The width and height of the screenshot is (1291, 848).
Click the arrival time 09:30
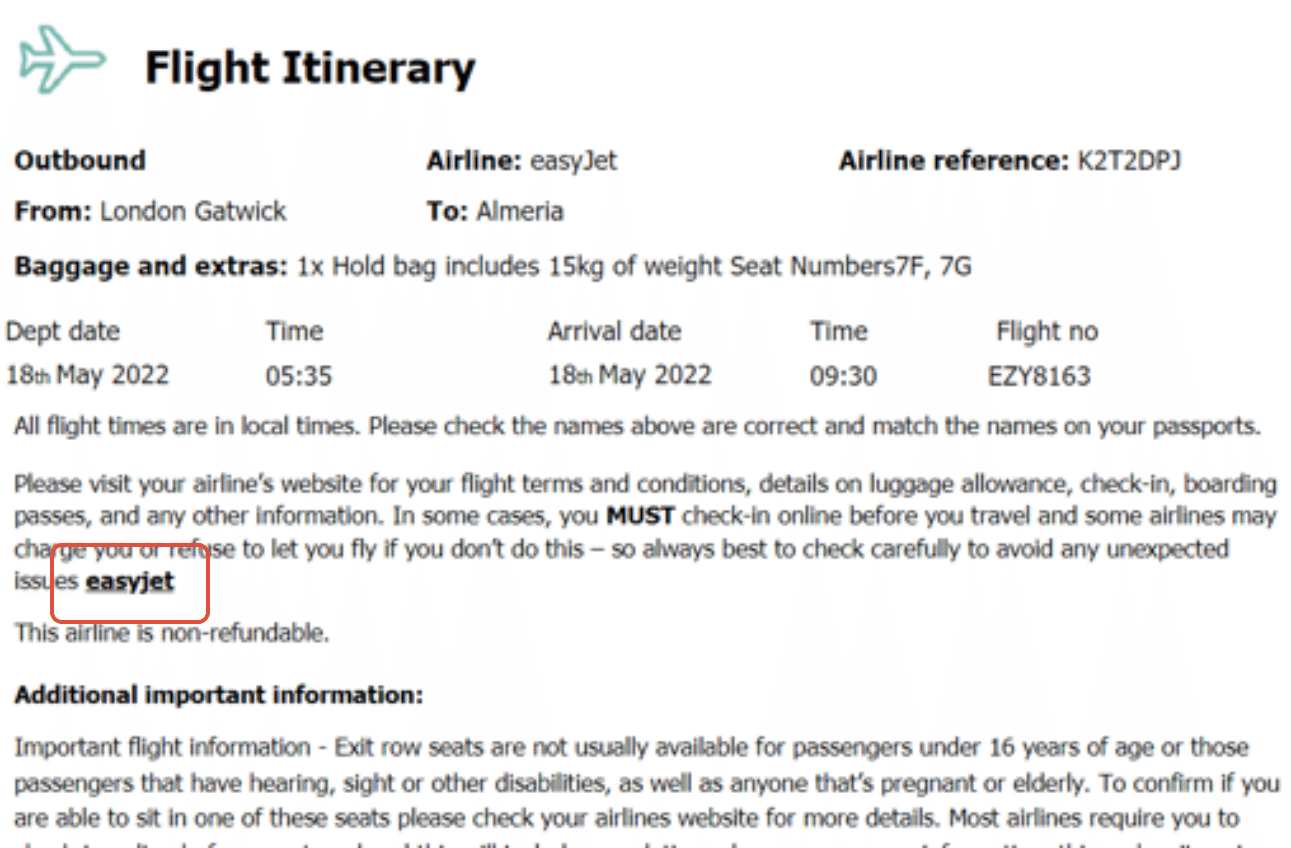tap(844, 377)
